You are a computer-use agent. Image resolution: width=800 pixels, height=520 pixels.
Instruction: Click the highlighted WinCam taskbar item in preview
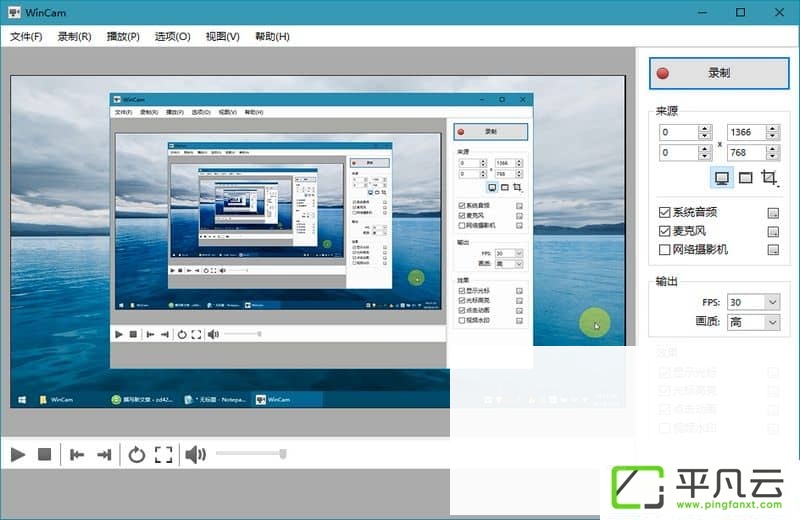[x=287, y=400]
